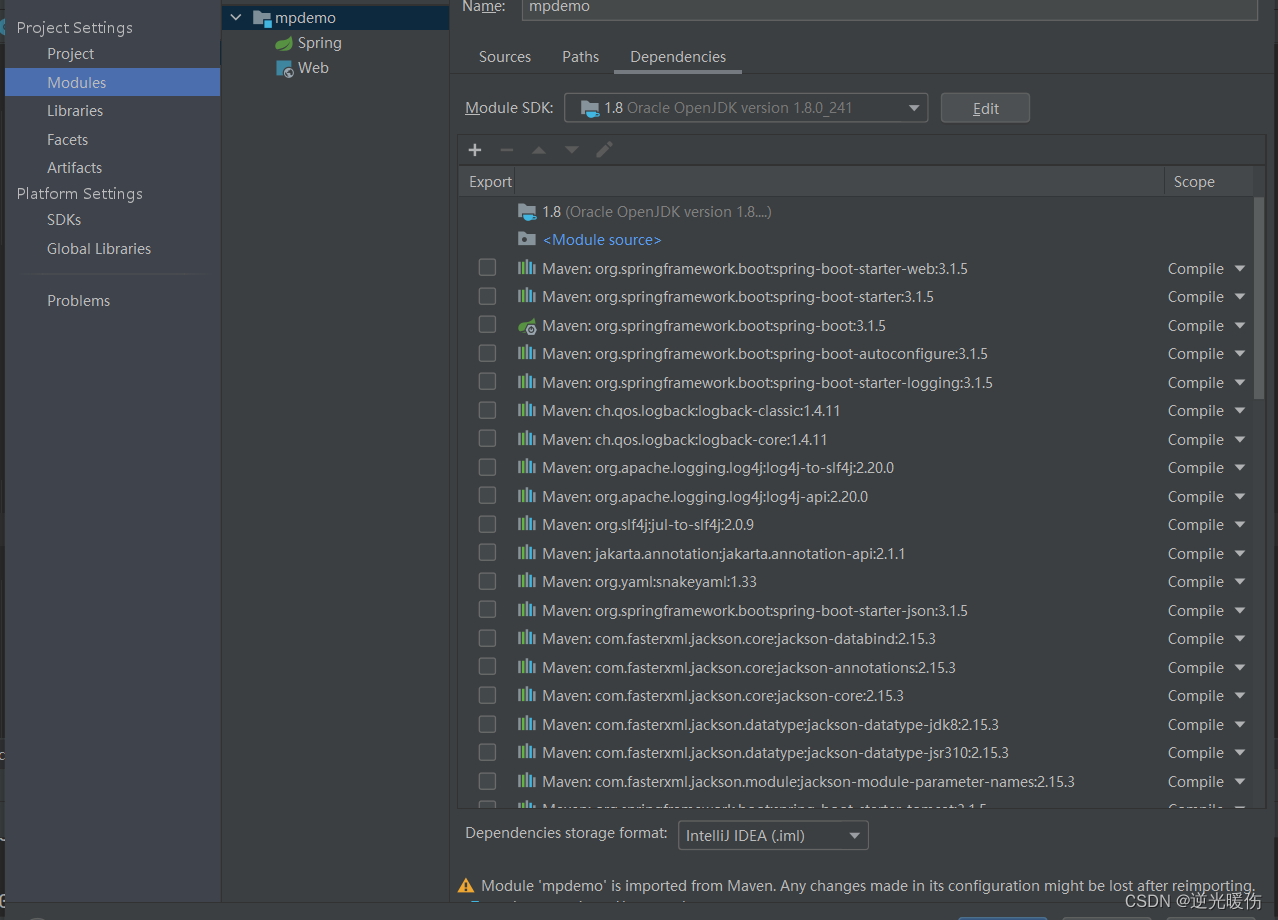The height and width of the screenshot is (920, 1278).
Task: Click the 1.8 Oracle OpenJDK SDK icon
Action: 527,211
